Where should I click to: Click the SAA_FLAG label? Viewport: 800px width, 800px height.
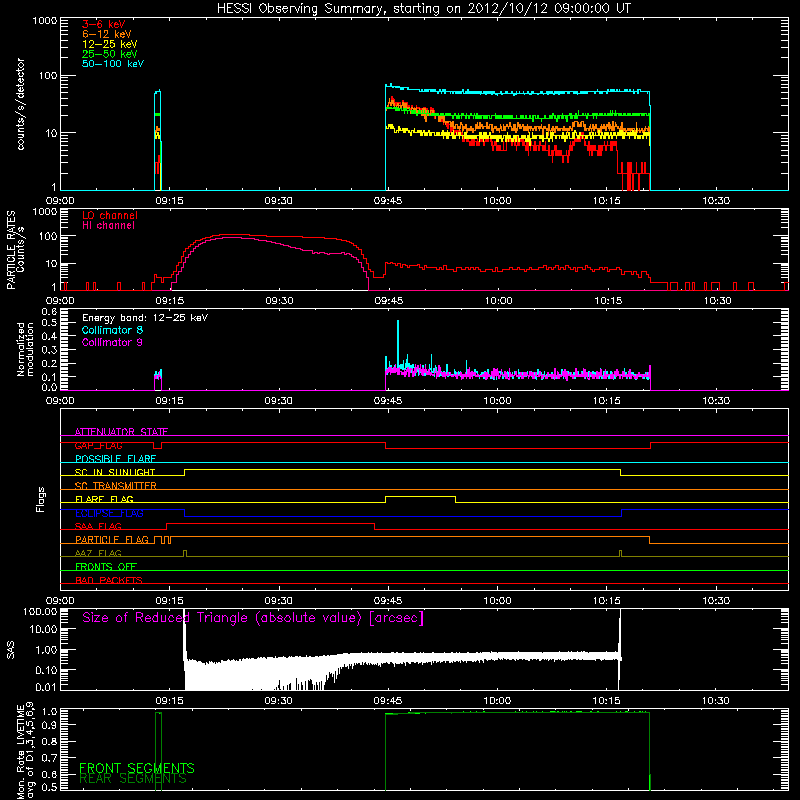[x=98, y=527]
